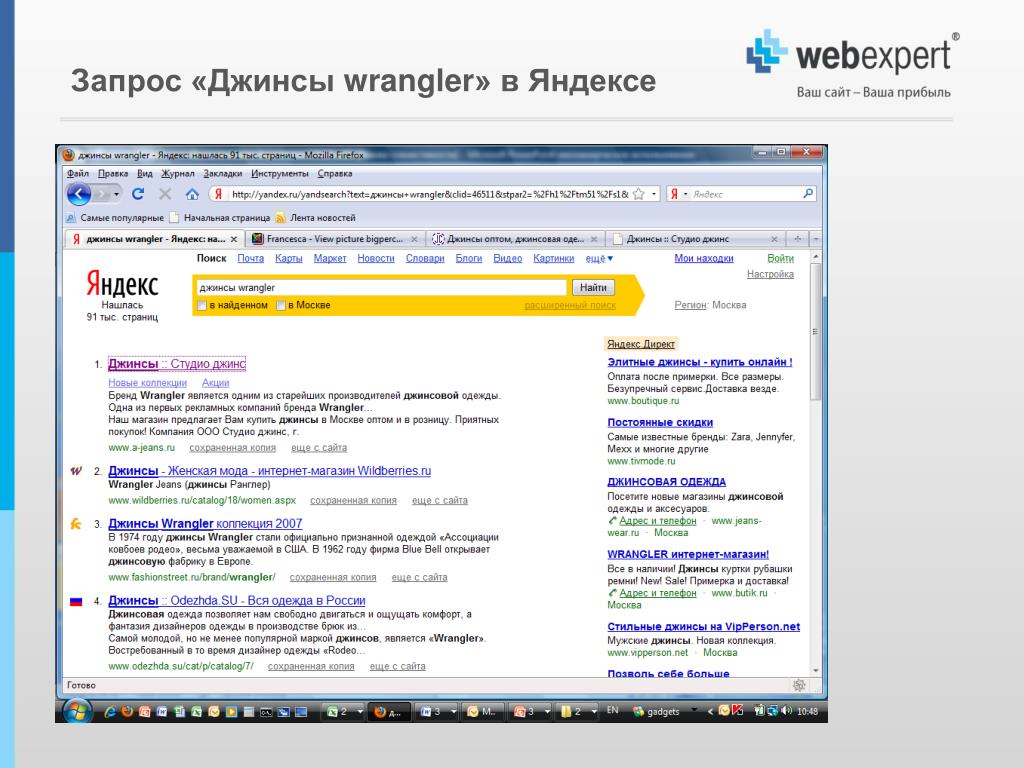Switch to the Джинсы :: Студио джинс tab
Viewport: 1024px width, 768px height.
coord(696,239)
